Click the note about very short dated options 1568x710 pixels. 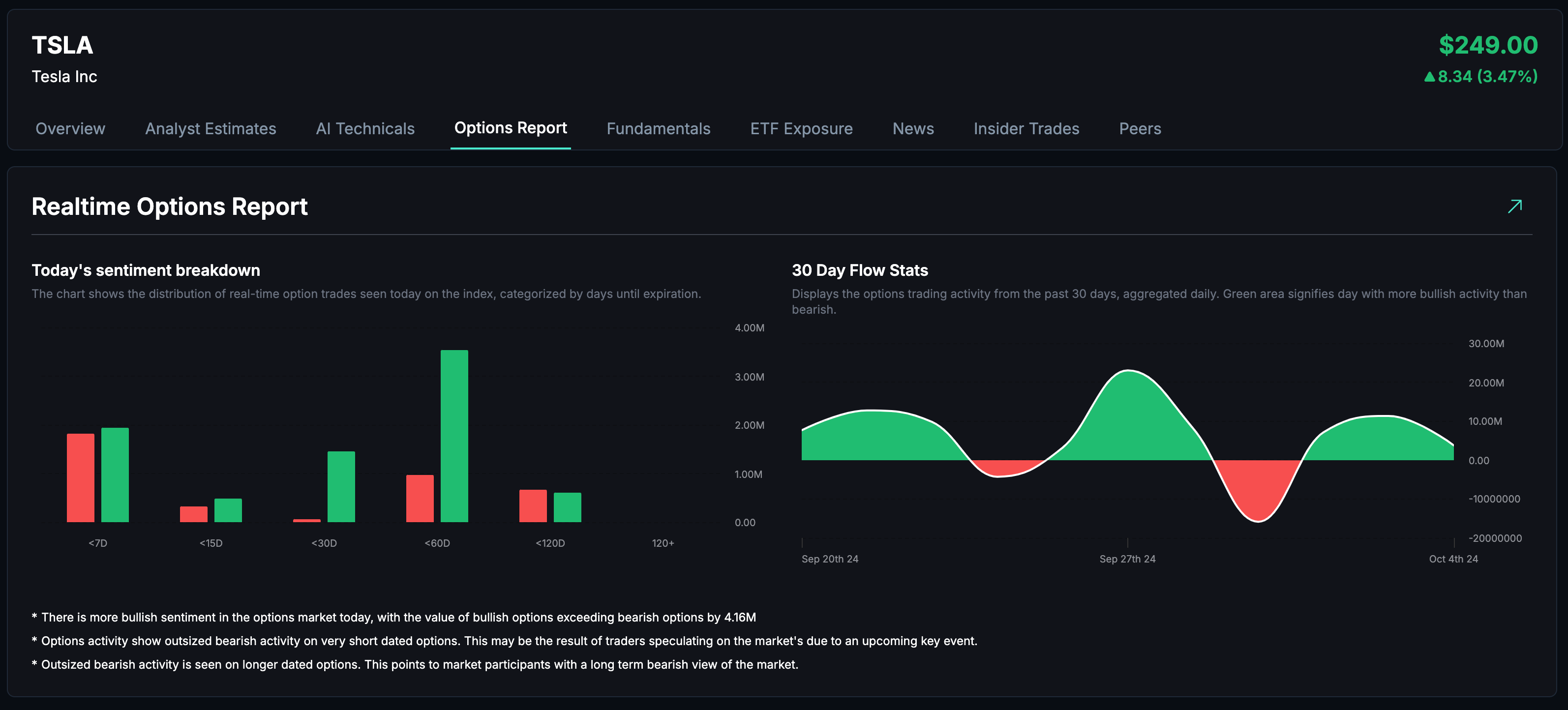(x=505, y=641)
